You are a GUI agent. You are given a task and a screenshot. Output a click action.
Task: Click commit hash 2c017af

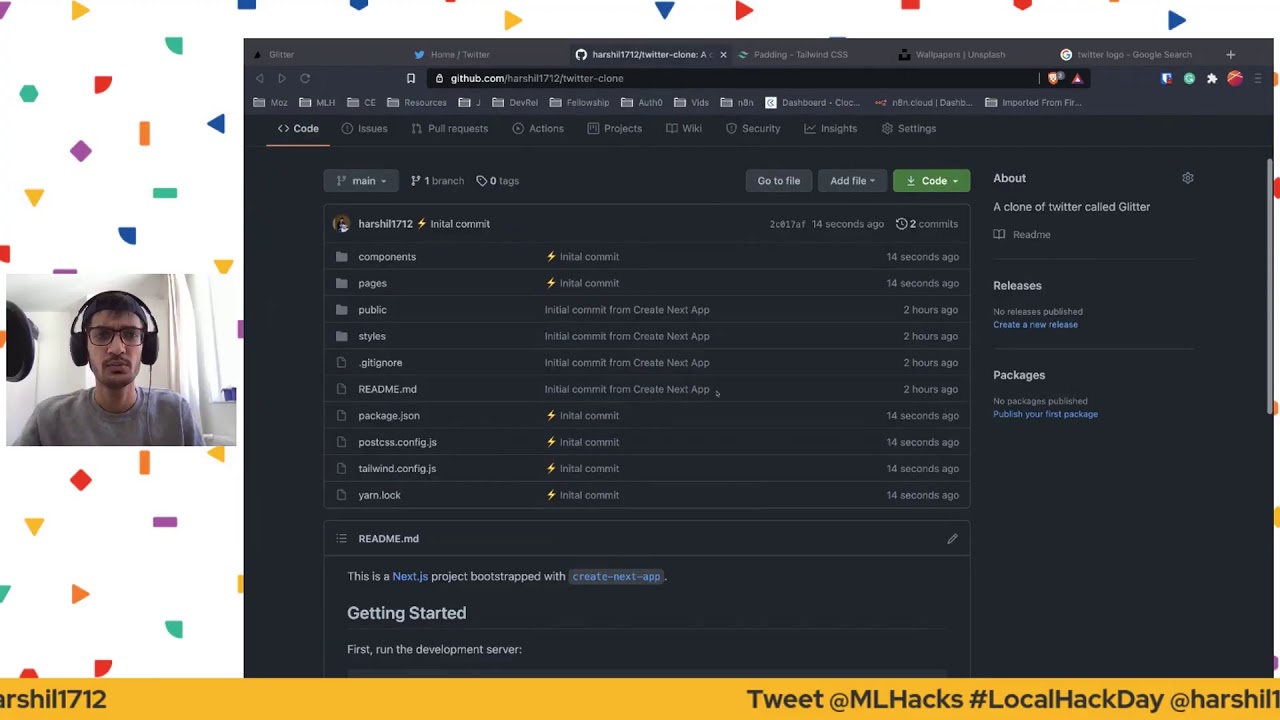pyautogui.click(x=787, y=224)
